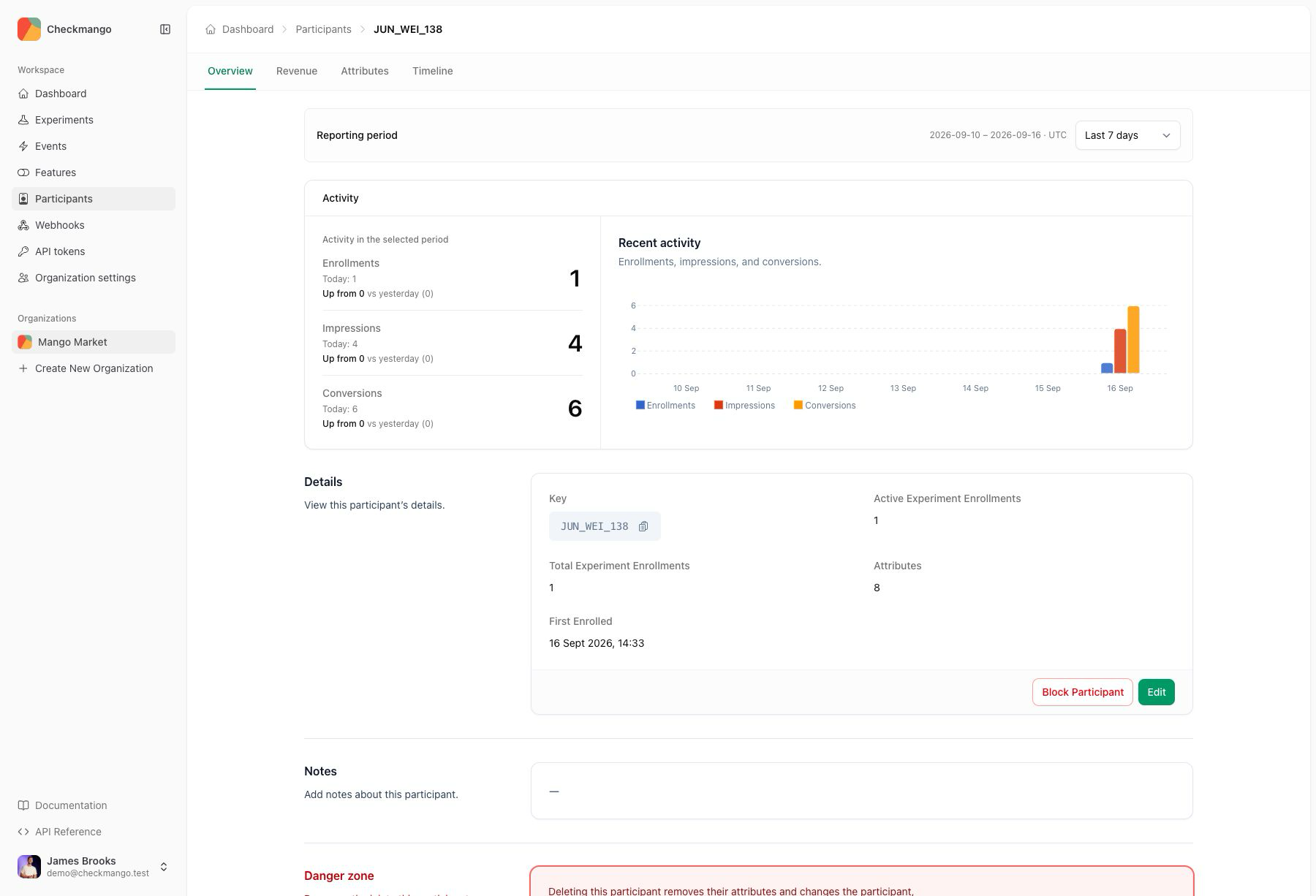This screenshot has width=1316, height=896.
Task: Click James Brooks avatar picture
Action: 29,867
